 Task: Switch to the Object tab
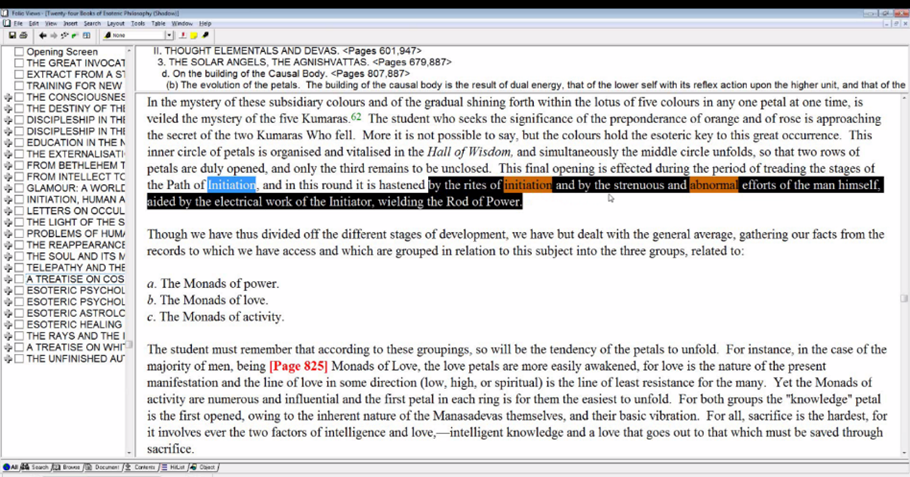pos(203,467)
